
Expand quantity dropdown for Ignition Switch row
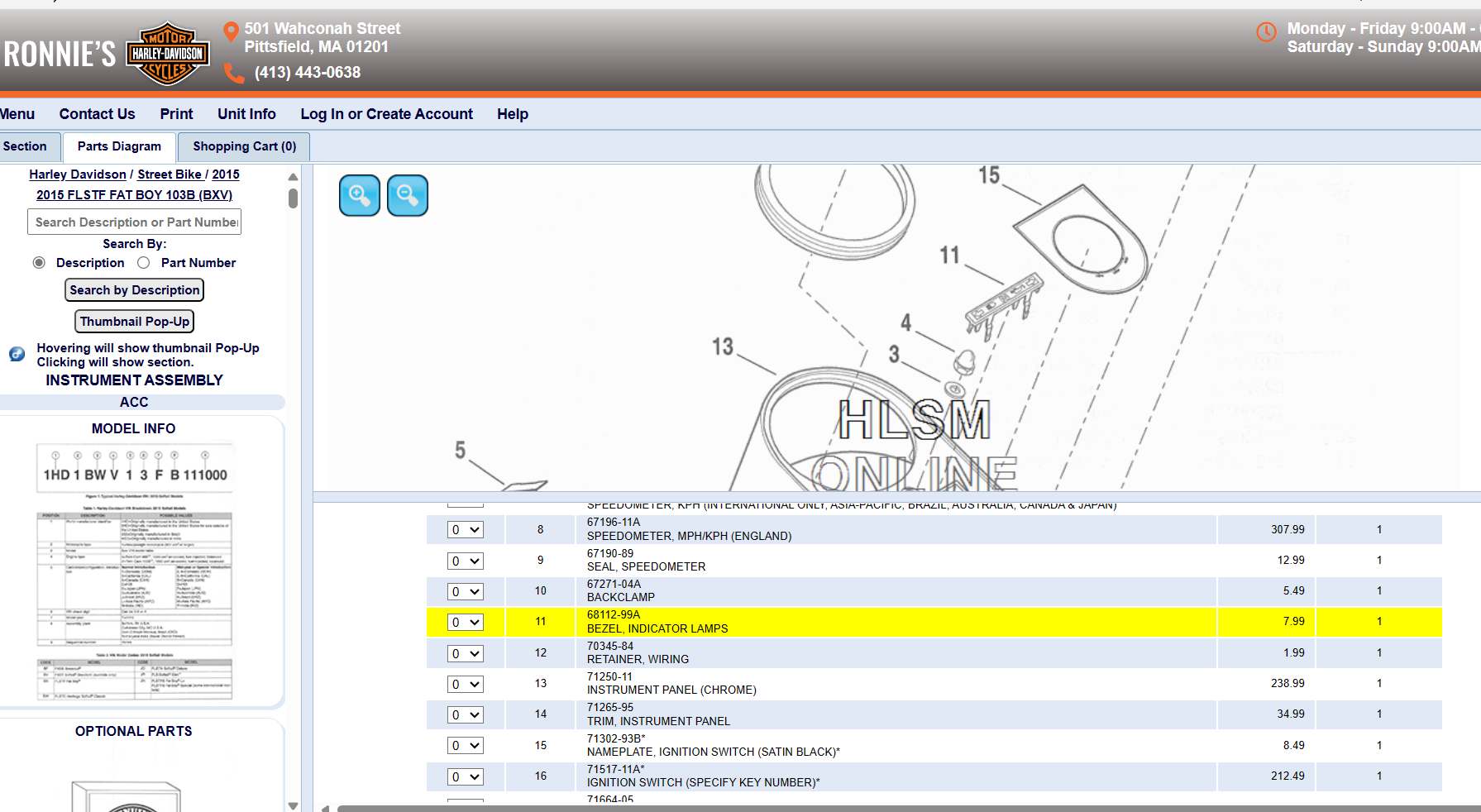coord(466,777)
